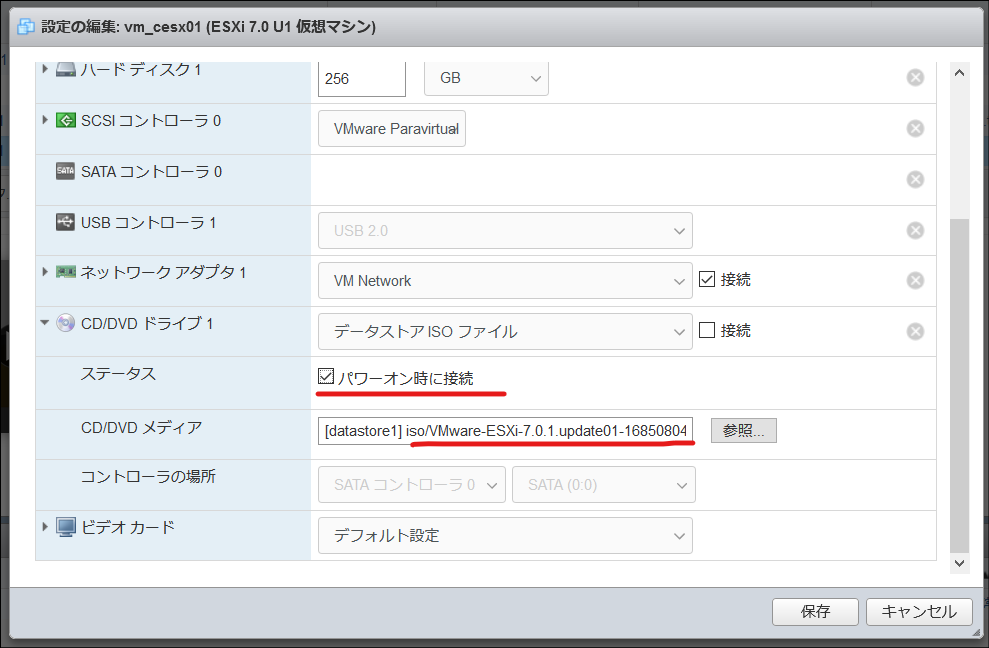Screen dimensions: 989x648
Task: Uncheck 接続 for network adapter 1
Action: click(707, 279)
